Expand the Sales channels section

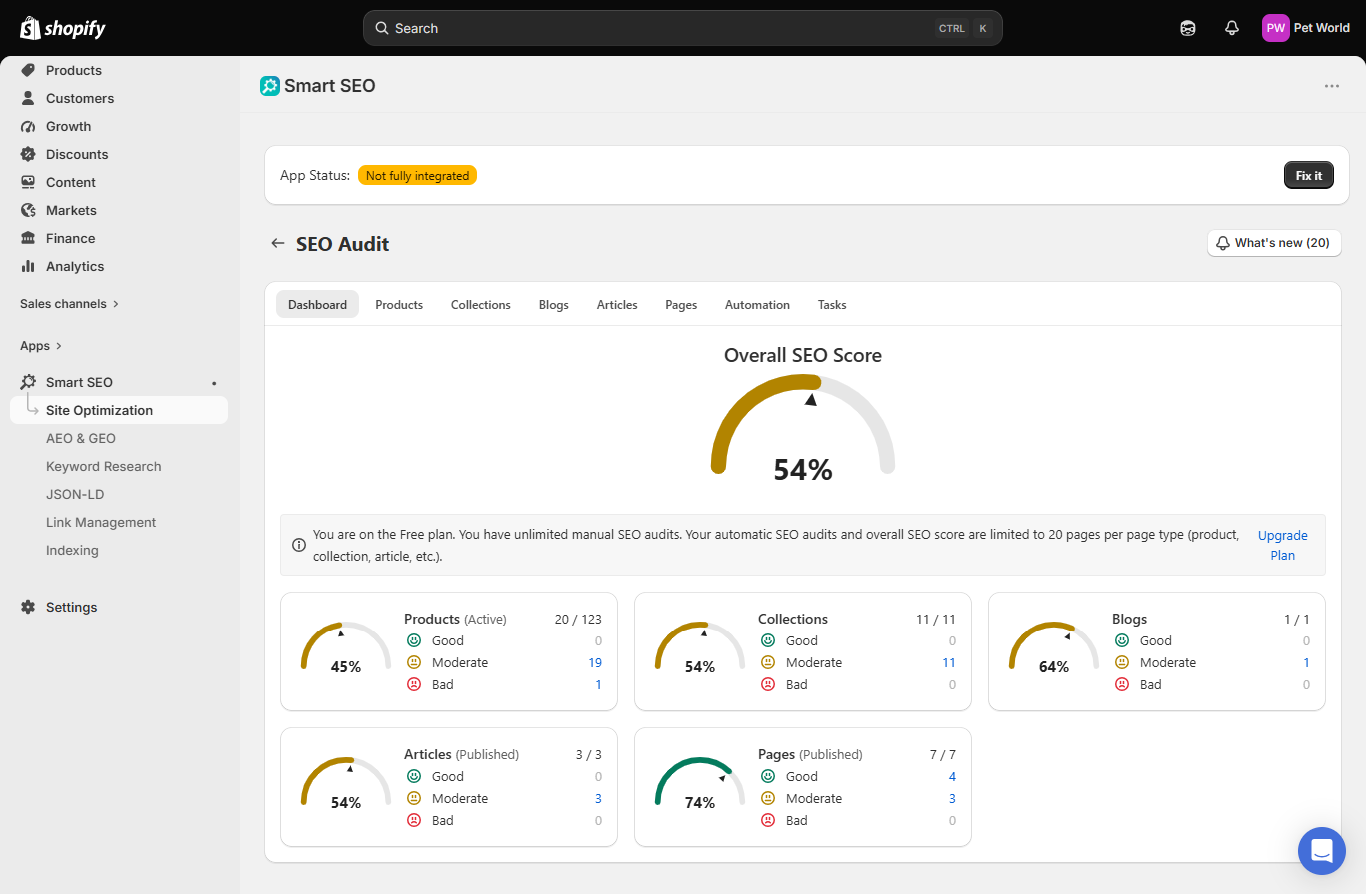click(x=69, y=304)
